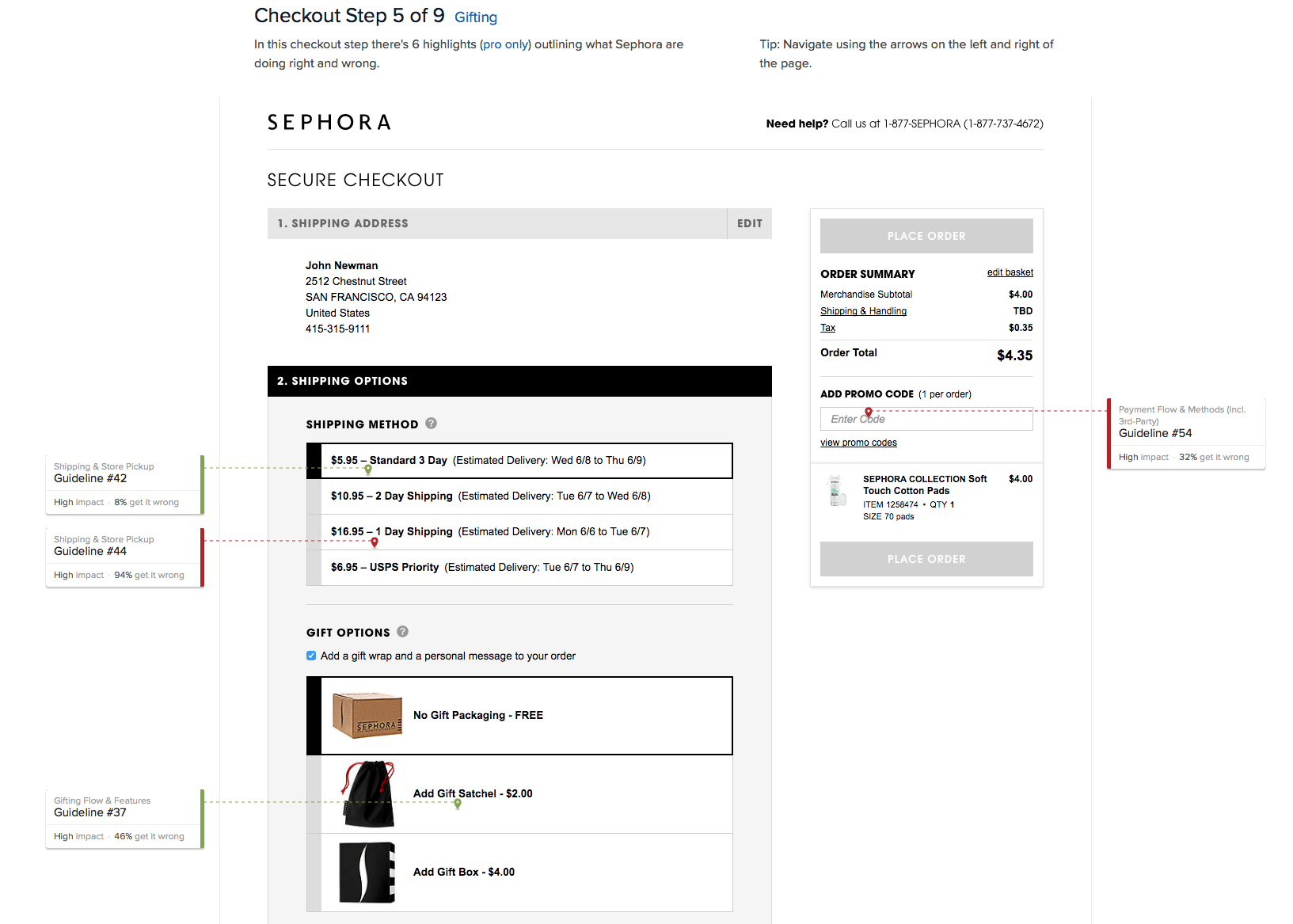Click the Enter Code promo input field
The width and height of the screenshot is (1293, 924).
coord(926,419)
